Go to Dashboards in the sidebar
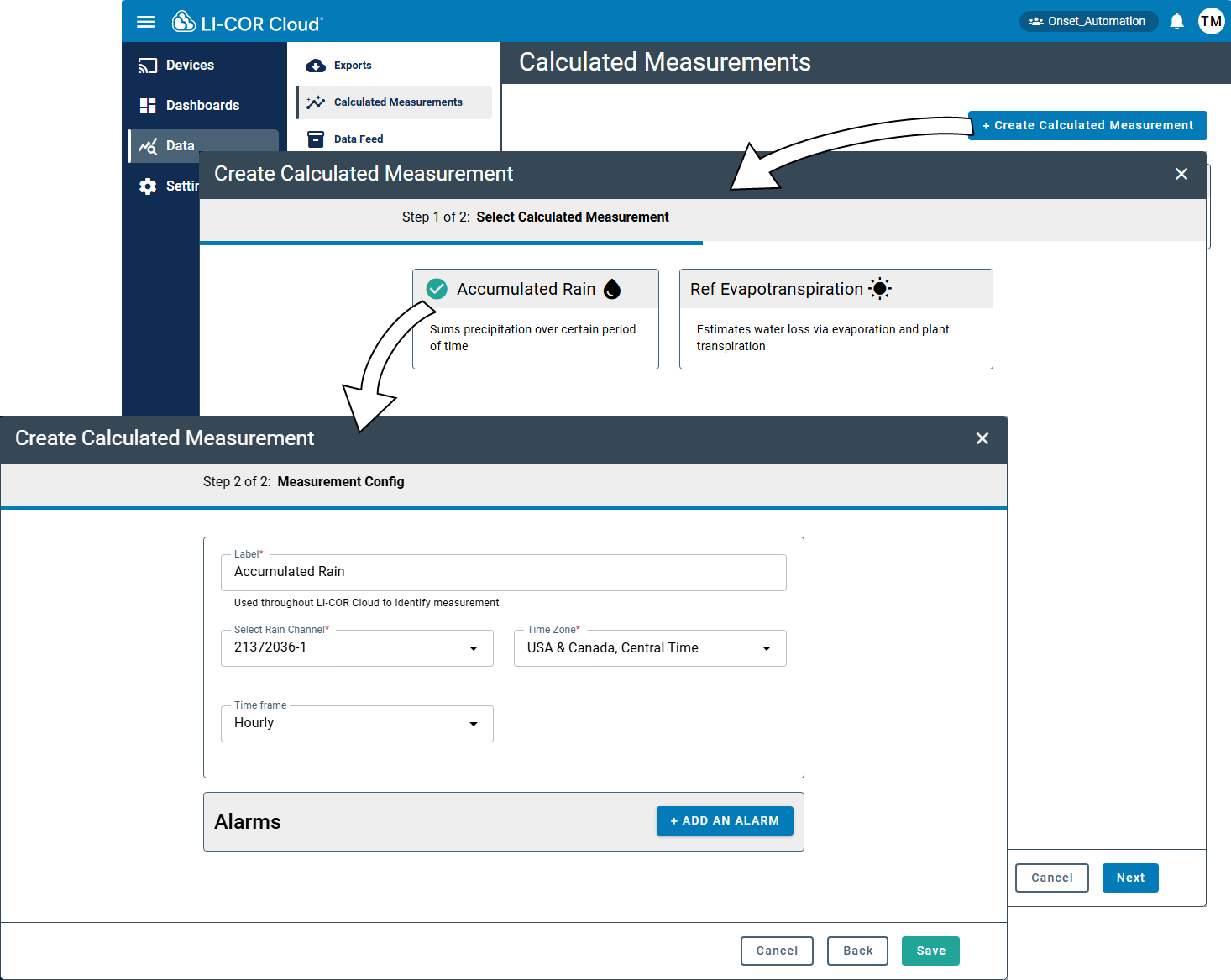Screen dimensions: 1231x980 (203, 106)
